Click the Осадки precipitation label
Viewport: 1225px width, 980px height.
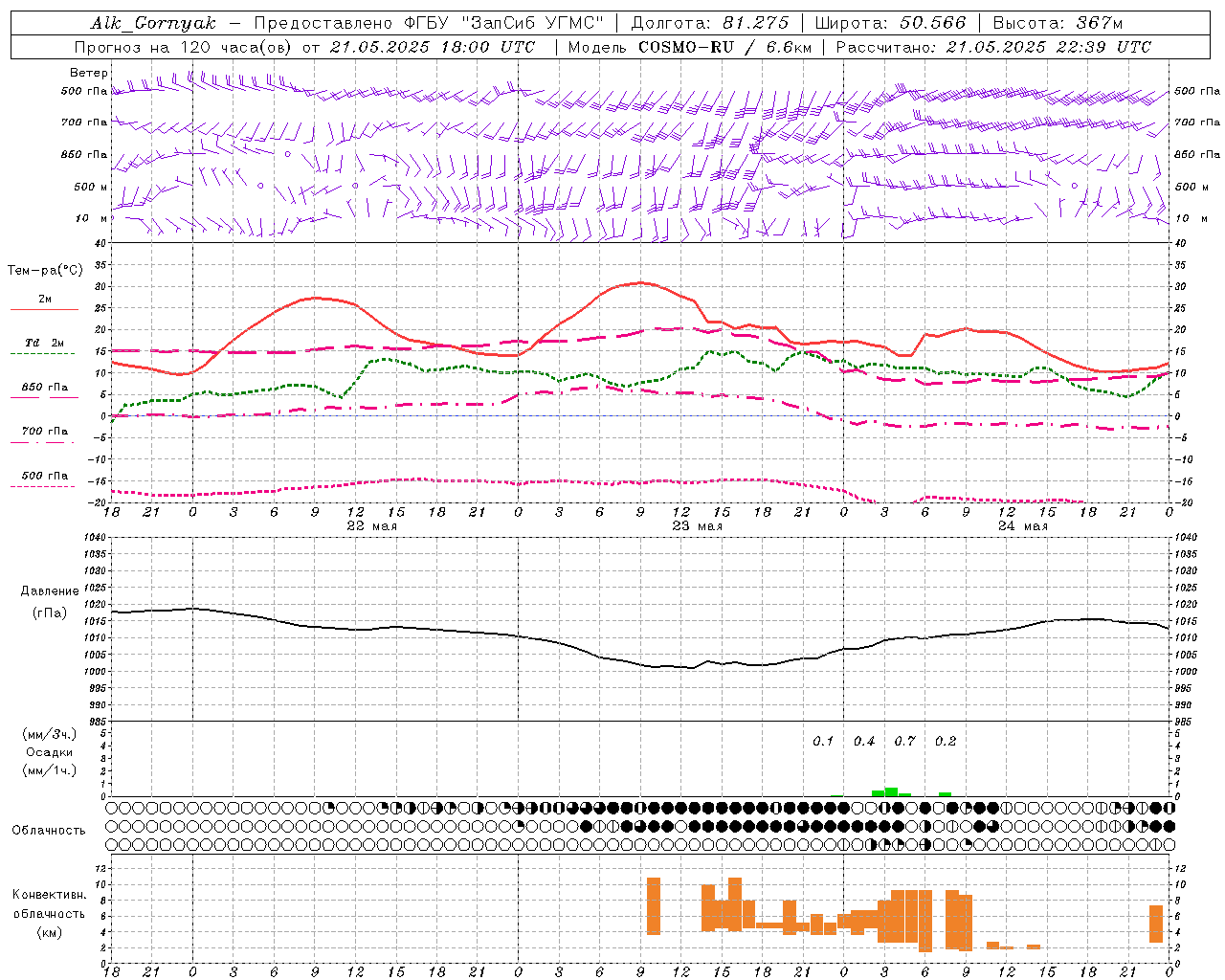(x=50, y=752)
